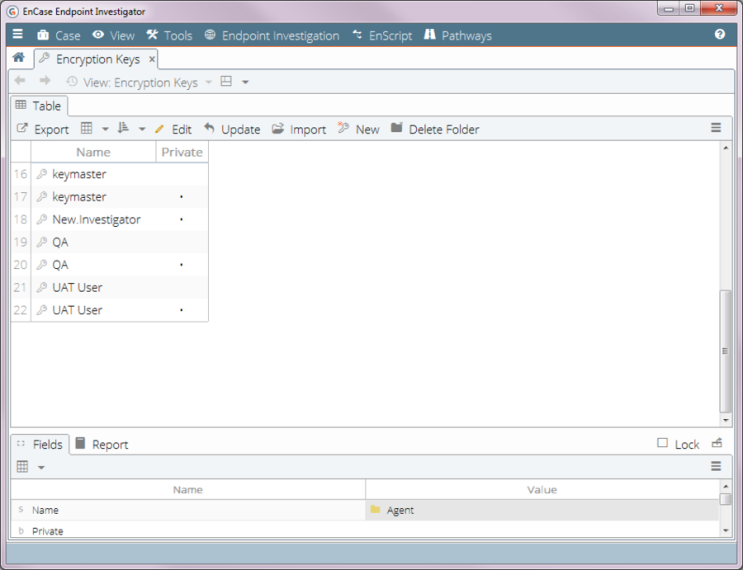Select the New.Investigator key row
743x570 pixels.
[96, 219]
